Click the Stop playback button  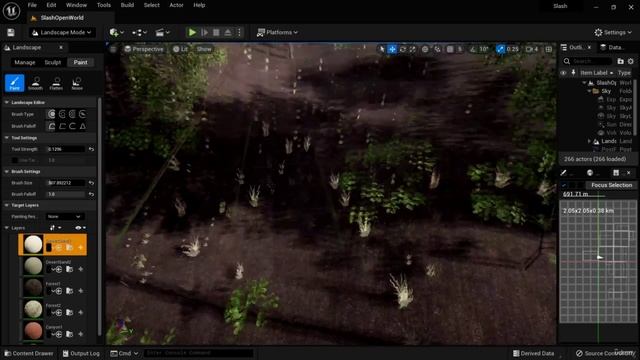[216, 32]
